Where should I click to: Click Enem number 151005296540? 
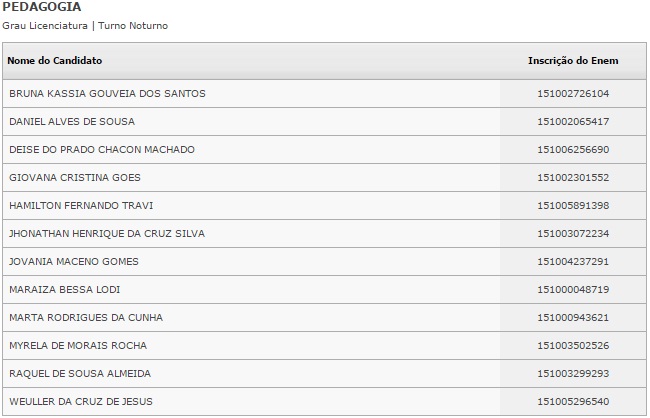pyautogui.click(x=573, y=402)
